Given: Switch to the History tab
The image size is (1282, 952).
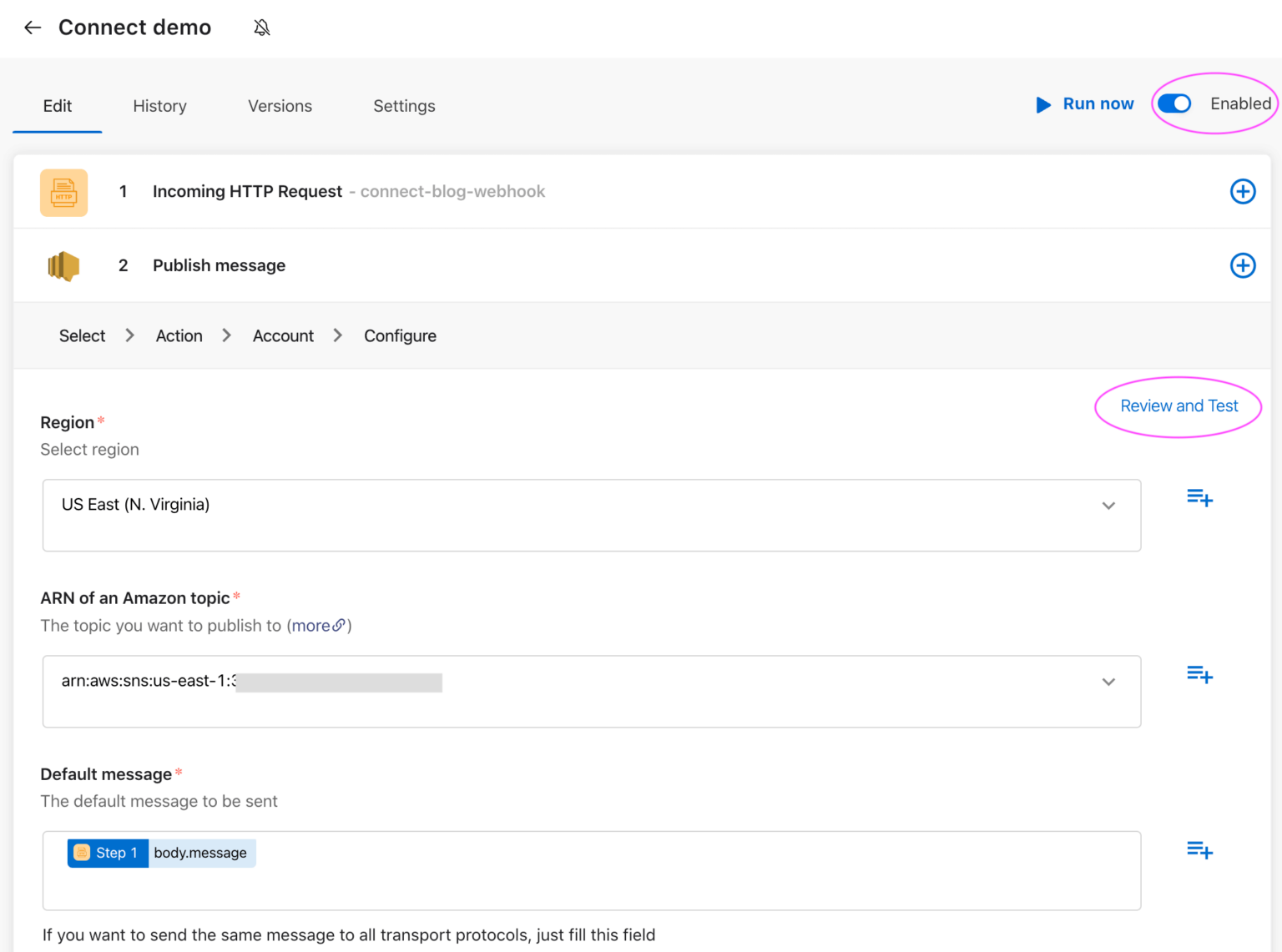Looking at the screenshot, I should coord(159,106).
